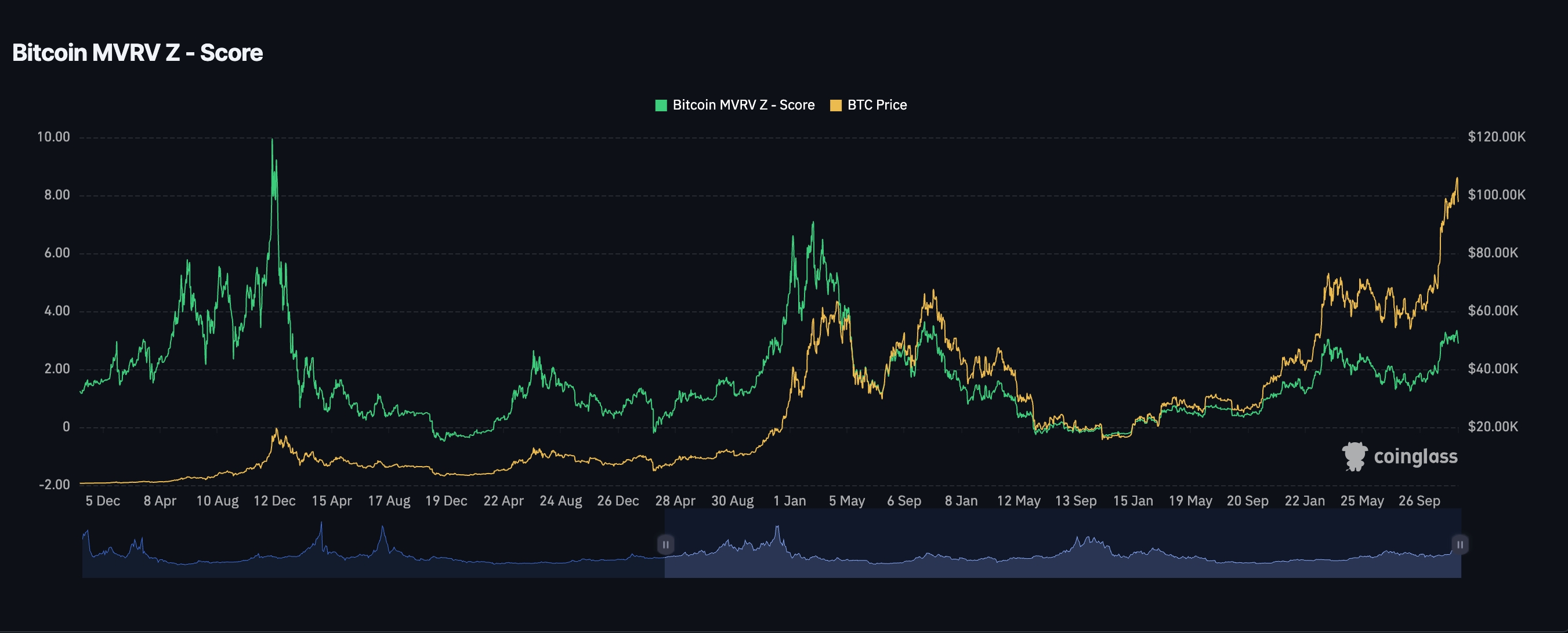This screenshot has height=633, width=1568.
Task: Click the 10 Aug date label
Action: pos(218,501)
